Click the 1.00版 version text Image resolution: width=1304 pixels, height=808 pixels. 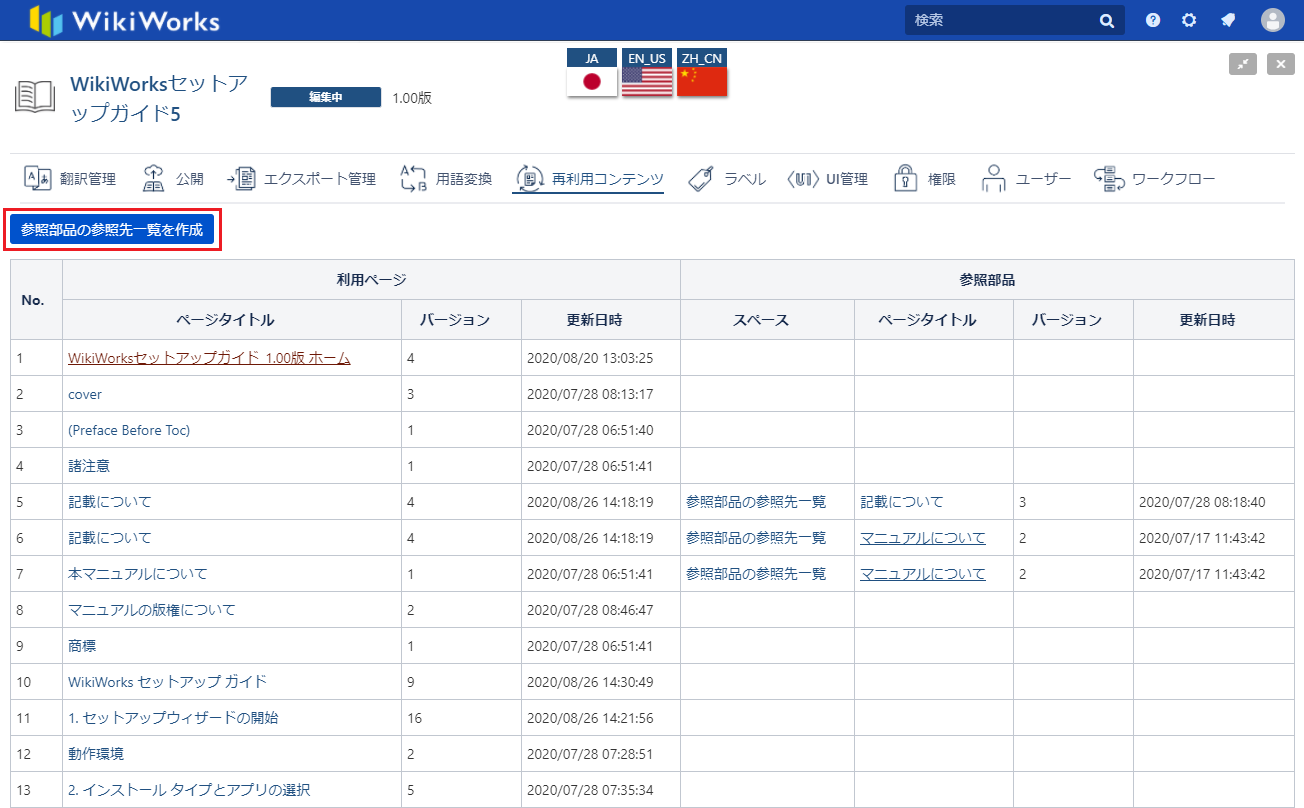tap(412, 98)
